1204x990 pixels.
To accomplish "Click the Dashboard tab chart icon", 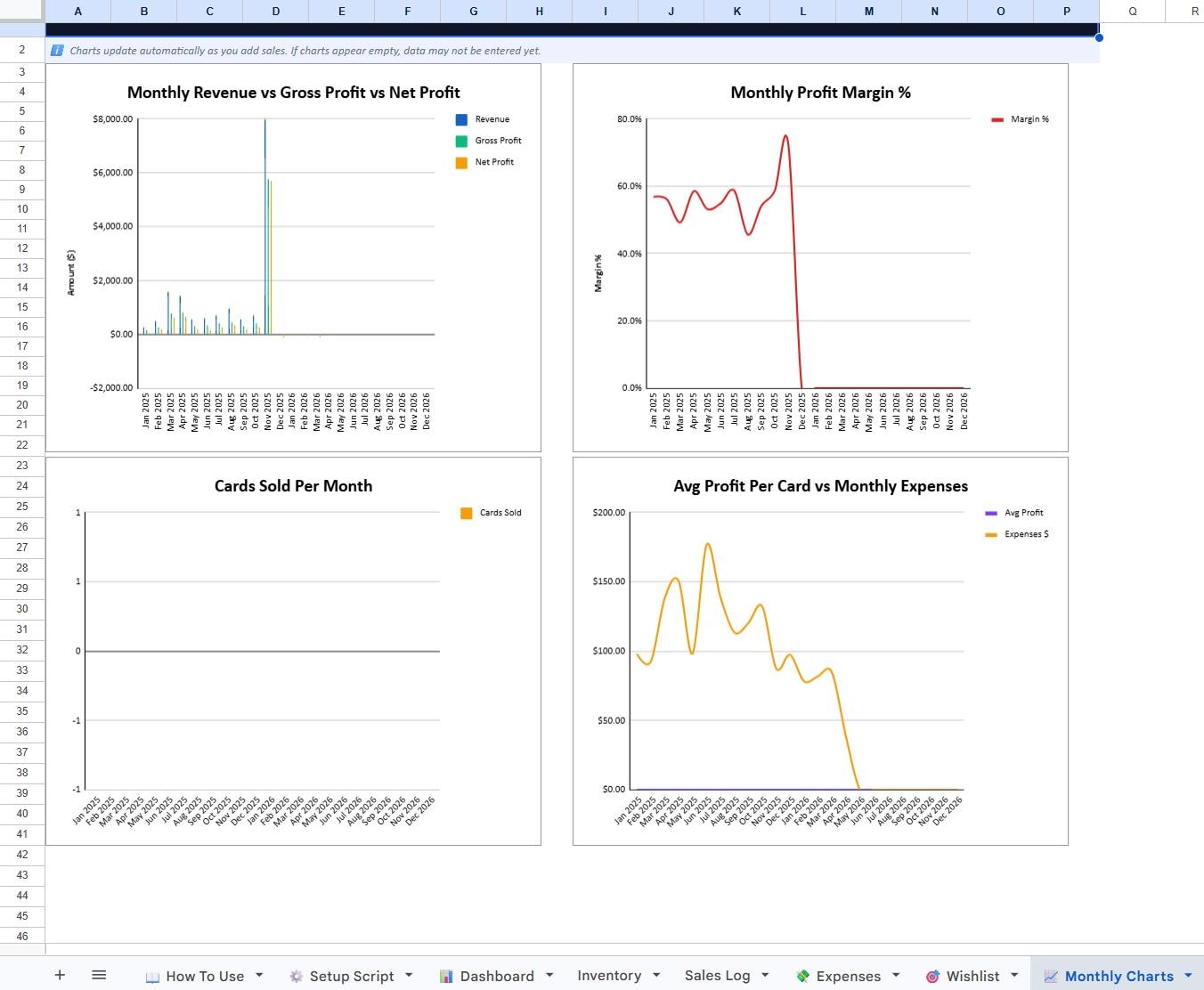I will (446, 977).
